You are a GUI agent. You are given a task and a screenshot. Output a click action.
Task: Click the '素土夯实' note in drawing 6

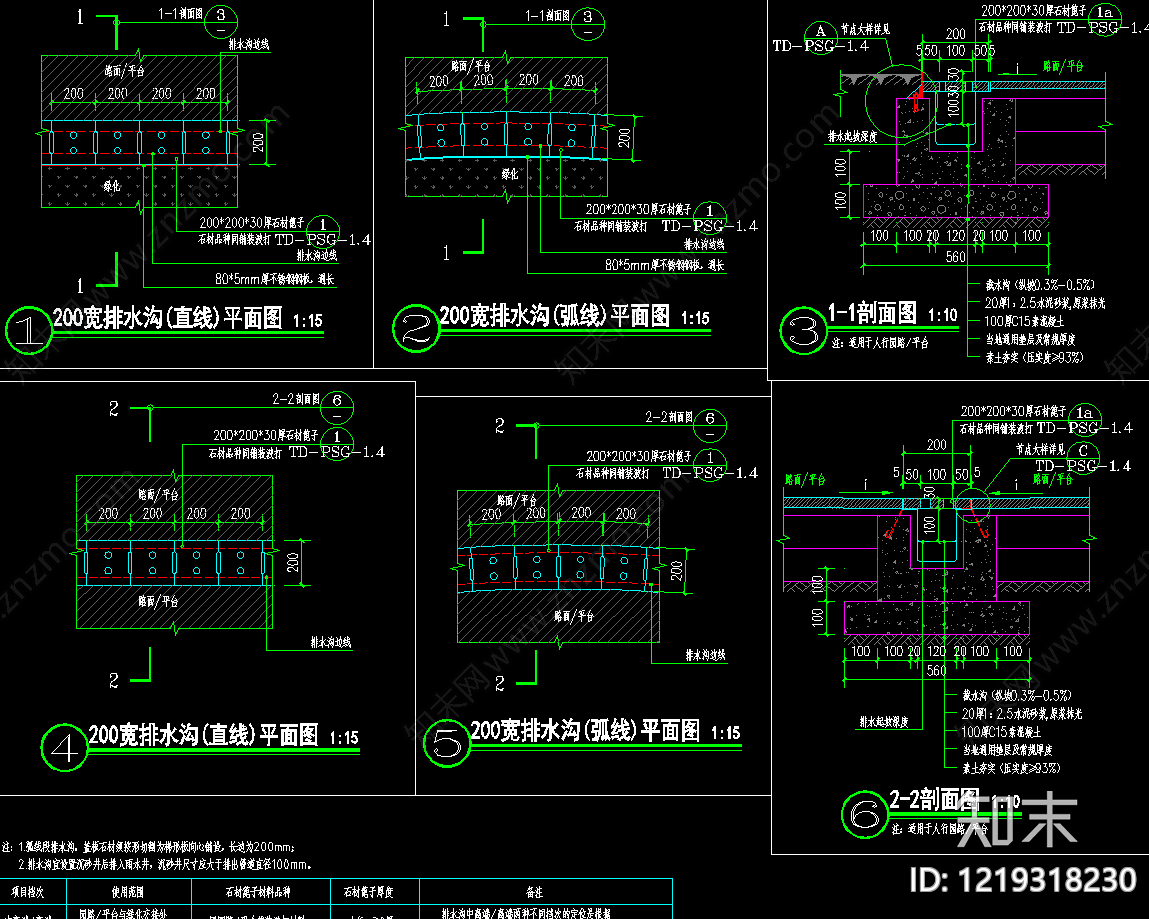(x=1011, y=768)
